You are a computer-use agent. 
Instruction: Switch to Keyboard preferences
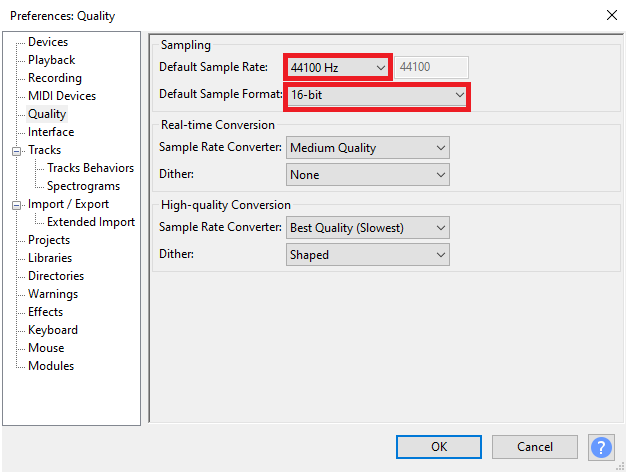52,330
